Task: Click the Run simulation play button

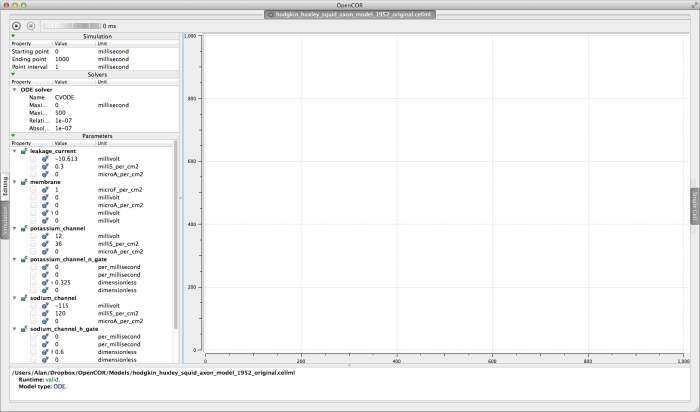Action: (16, 24)
